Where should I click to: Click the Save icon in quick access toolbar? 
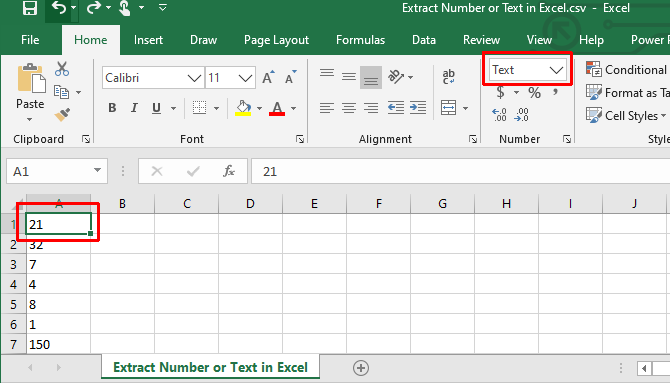(29, 7)
